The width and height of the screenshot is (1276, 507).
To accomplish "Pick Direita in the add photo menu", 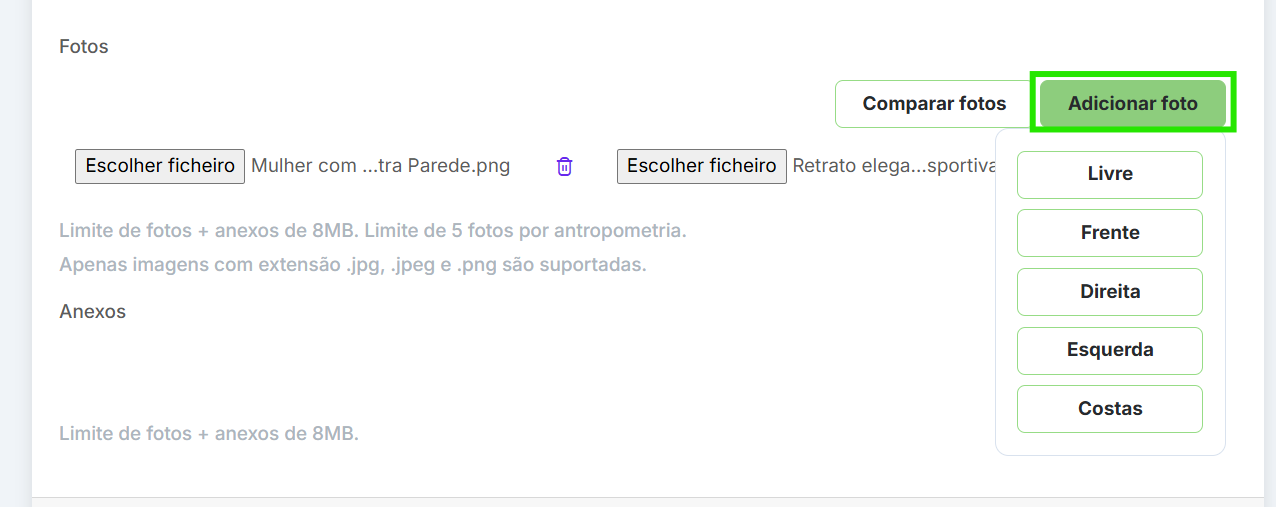I will 1109,292.
